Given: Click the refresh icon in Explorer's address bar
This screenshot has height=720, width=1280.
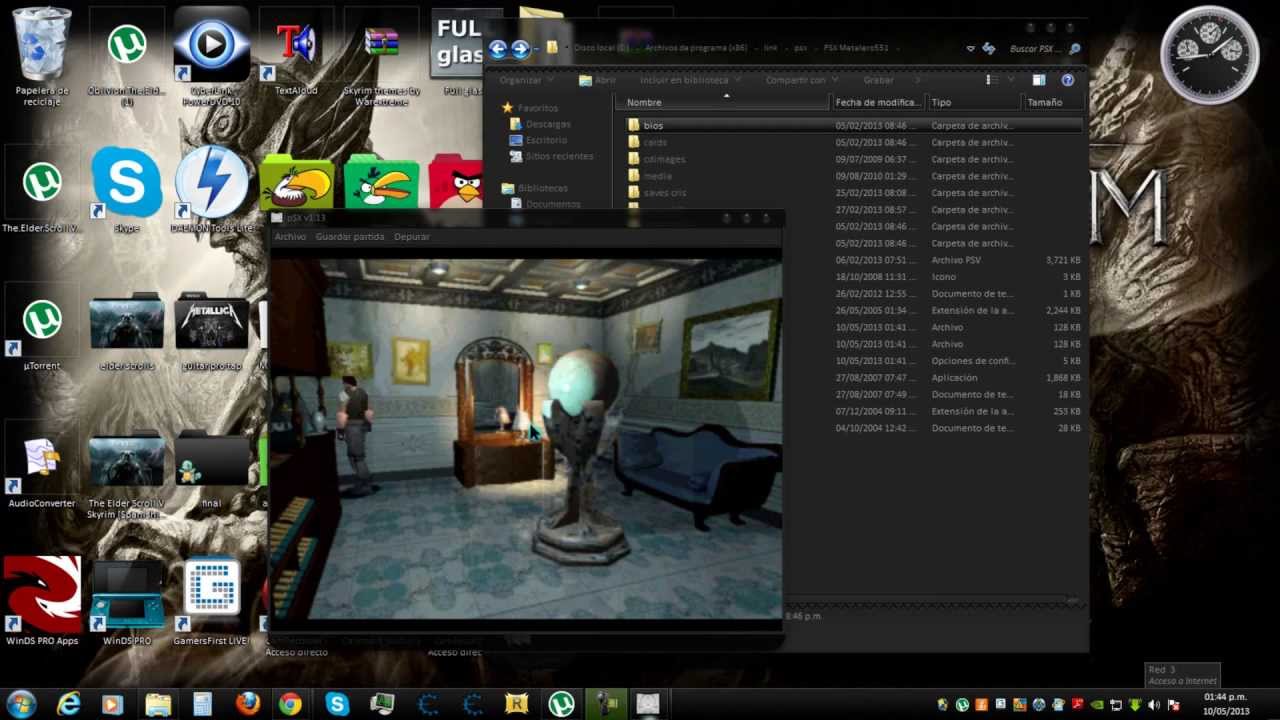Looking at the screenshot, I should (988, 48).
